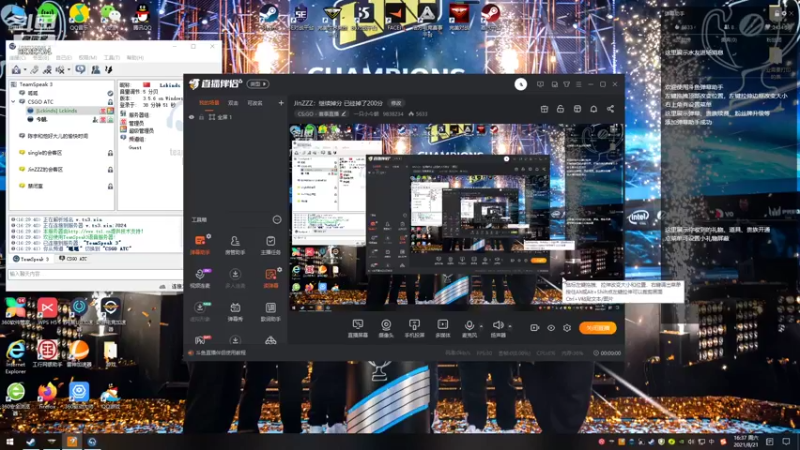This screenshot has width=800, height=450.
Task: Click the orange streaming app taskbar icon
Action: tap(71, 441)
